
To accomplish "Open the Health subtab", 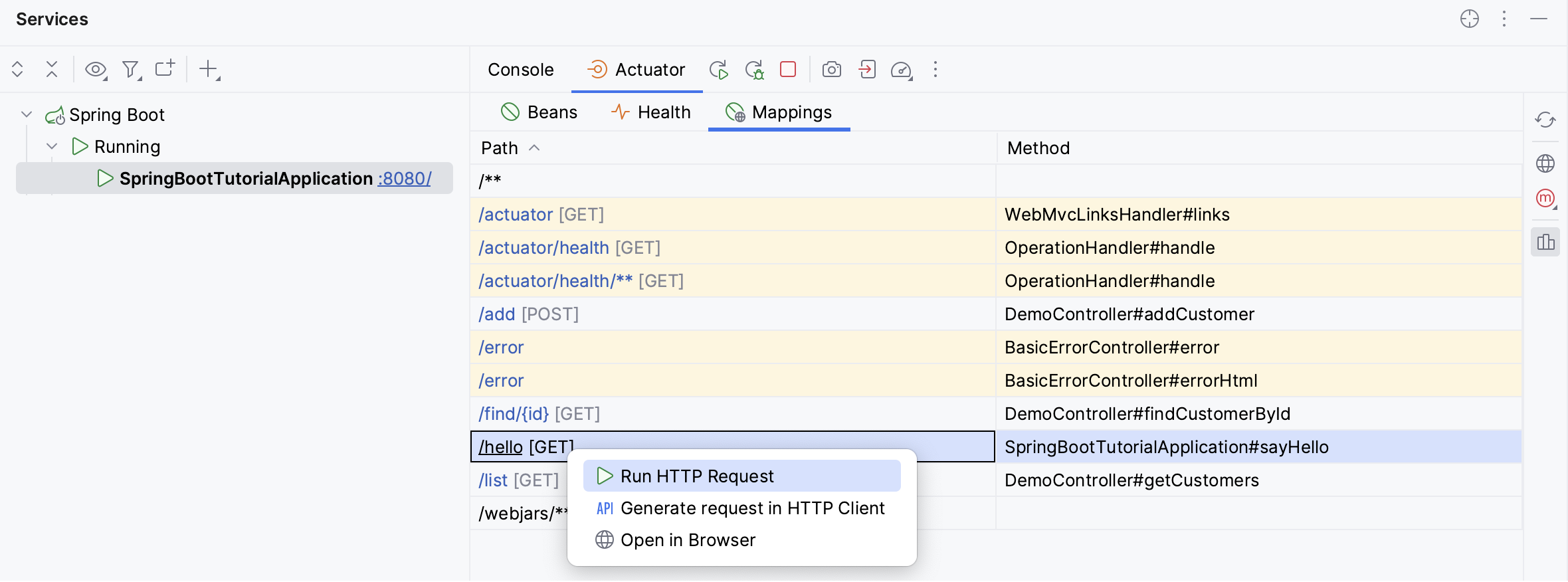I will click(x=650, y=112).
